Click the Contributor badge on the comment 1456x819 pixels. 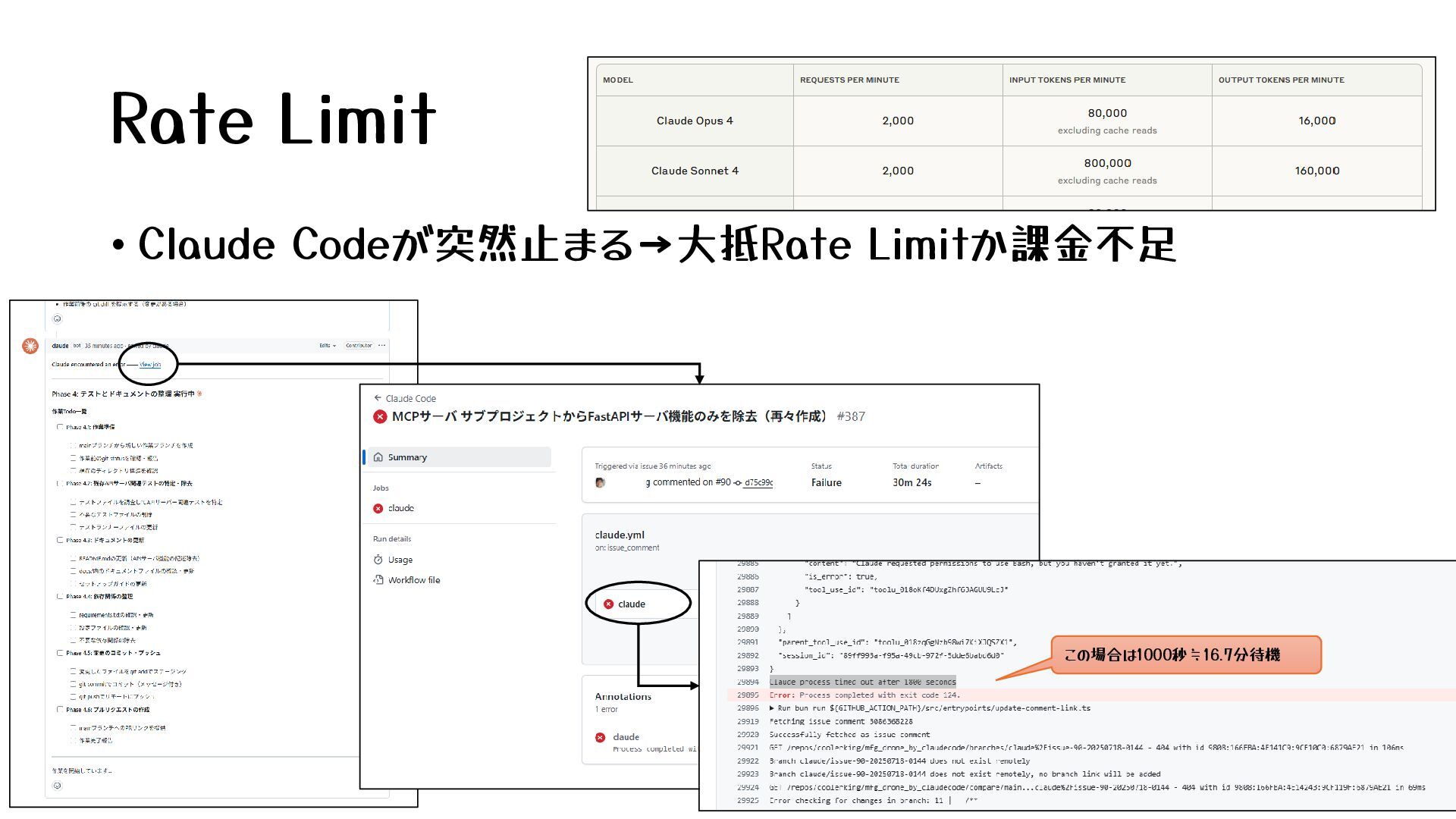[359, 346]
